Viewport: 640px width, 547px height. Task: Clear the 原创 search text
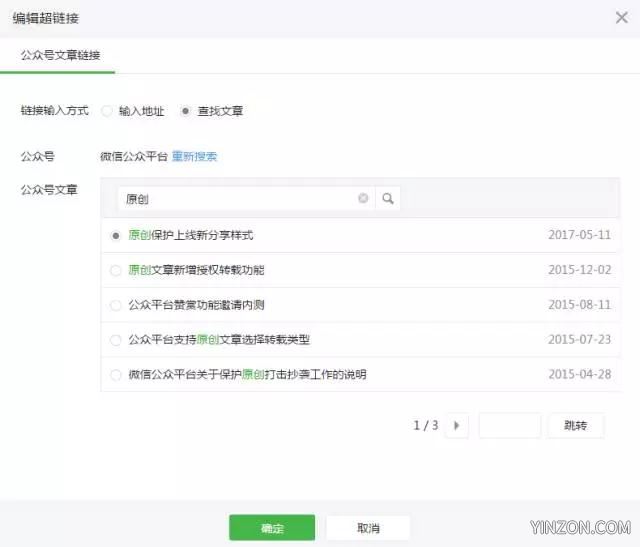pos(363,199)
